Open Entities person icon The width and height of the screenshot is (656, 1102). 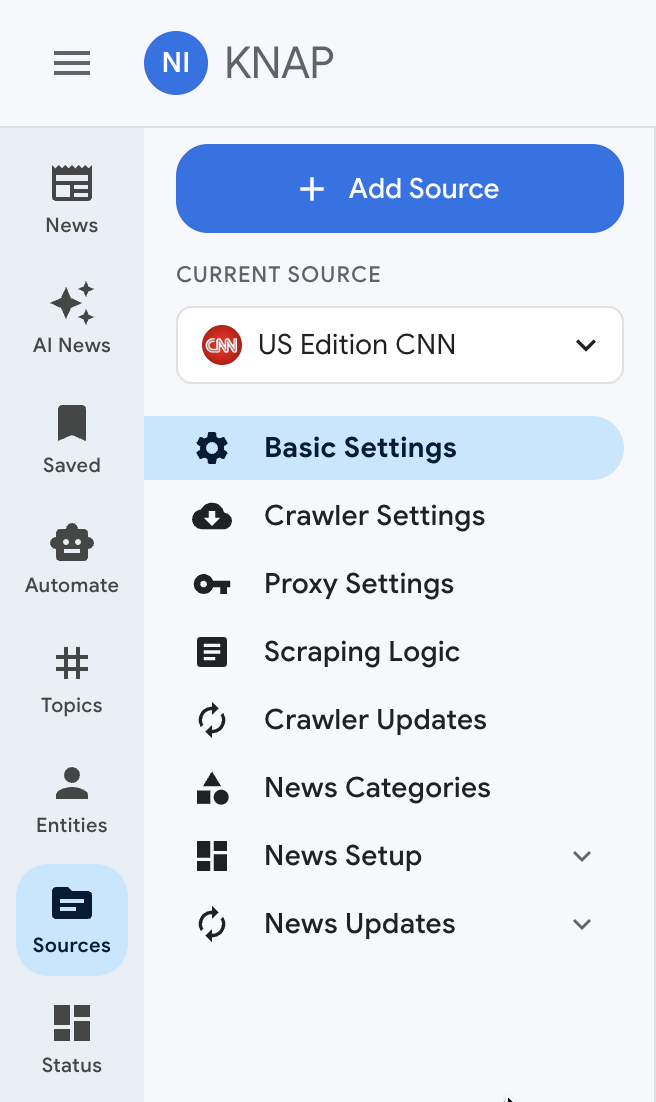[x=72, y=784]
